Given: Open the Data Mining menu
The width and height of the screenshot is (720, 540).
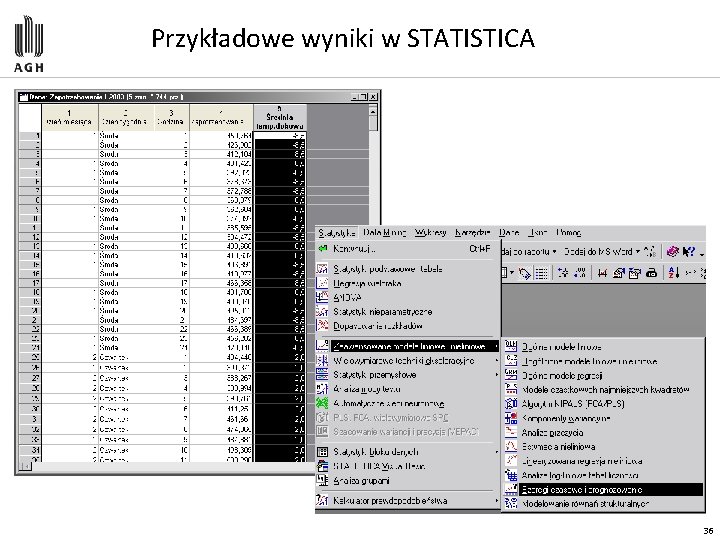Looking at the screenshot, I should [384, 233].
